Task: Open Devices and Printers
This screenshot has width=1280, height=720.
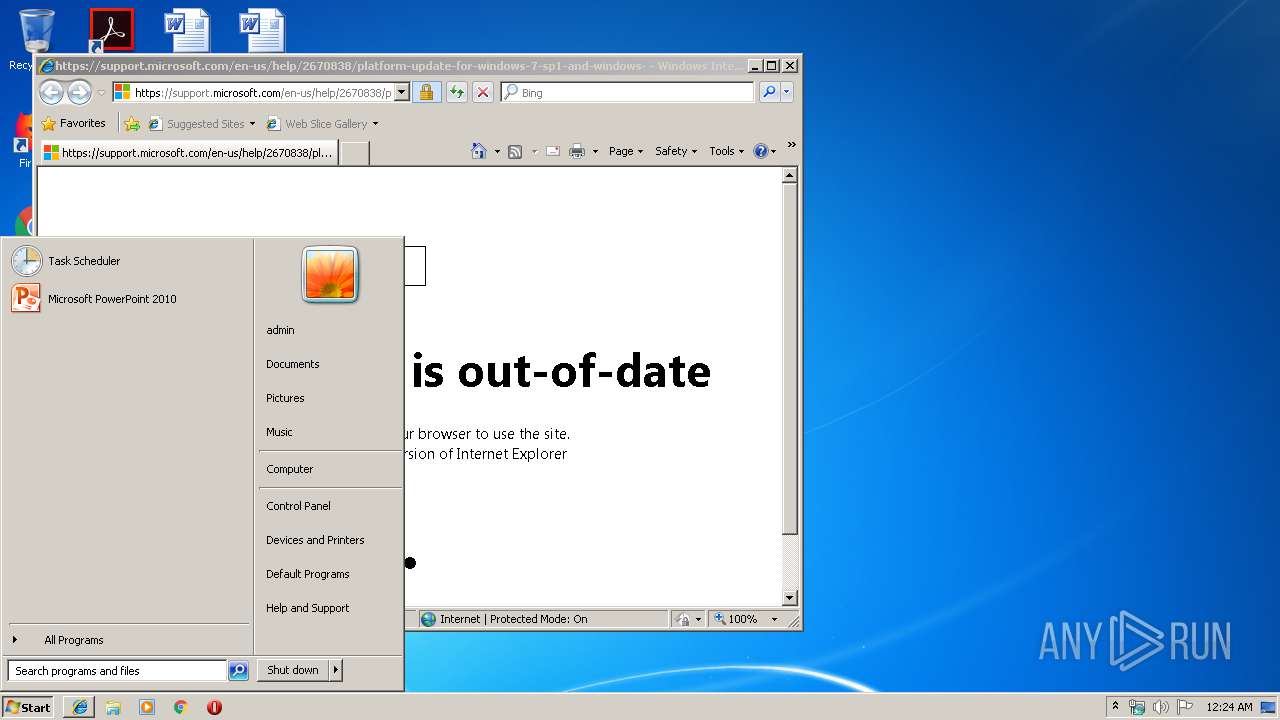Action: [315, 540]
